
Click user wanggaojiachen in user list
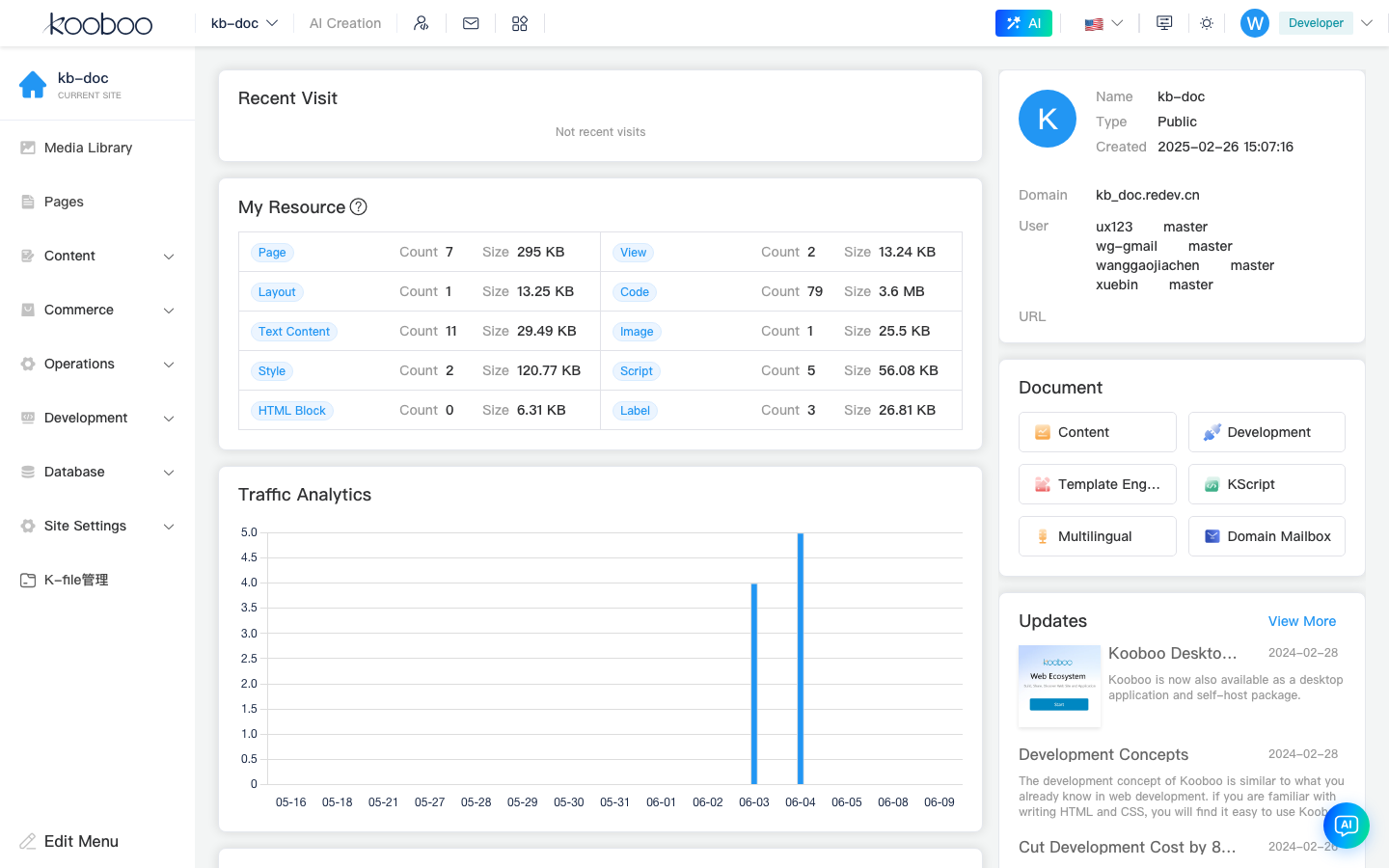point(1148,265)
